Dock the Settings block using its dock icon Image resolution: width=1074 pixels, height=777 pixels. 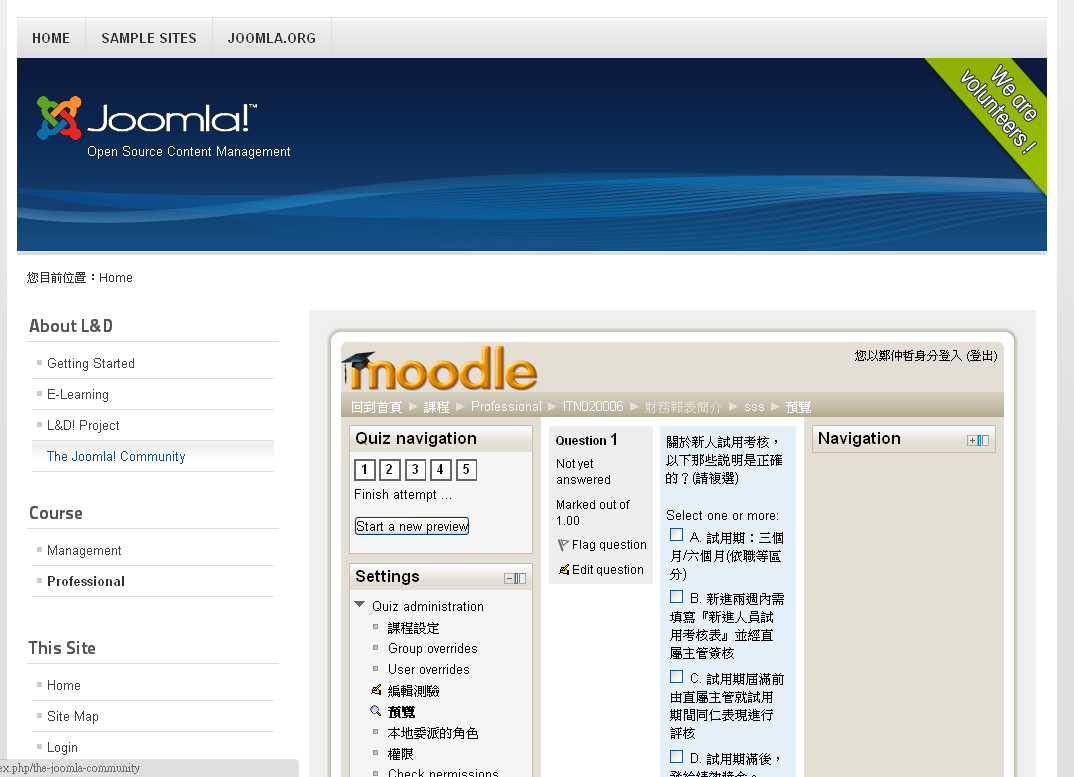(520, 578)
